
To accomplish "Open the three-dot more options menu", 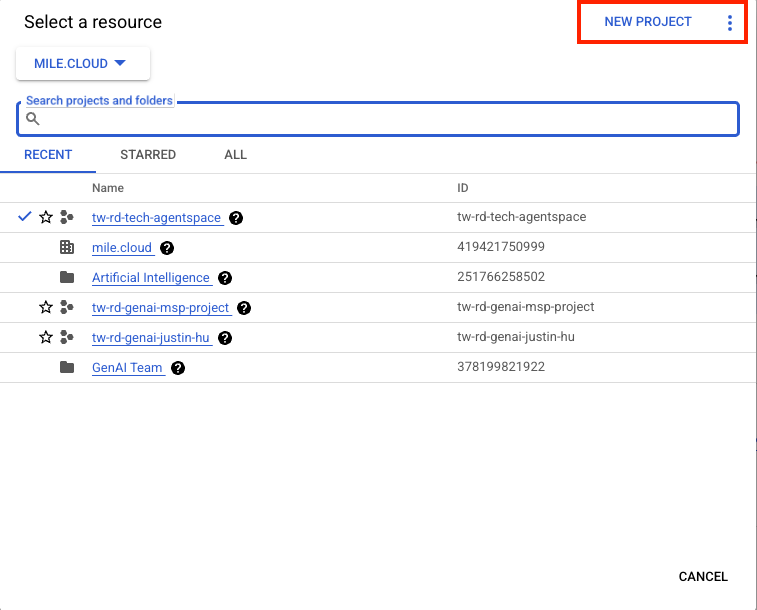I will pyautogui.click(x=730, y=23).
